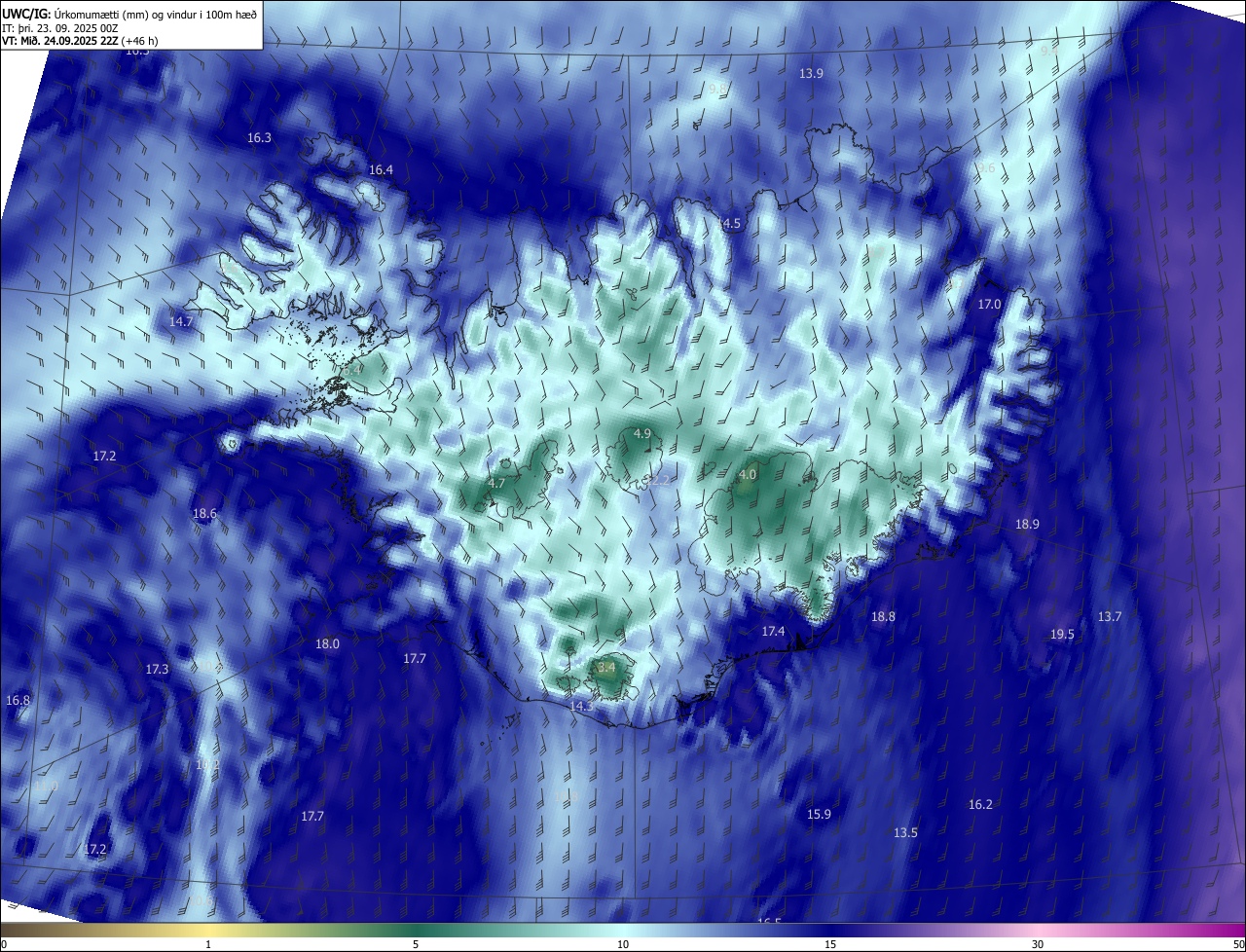
Task: Select the 3.4 value over Mýrdalsjökull
Action: [x=606, y=668]
